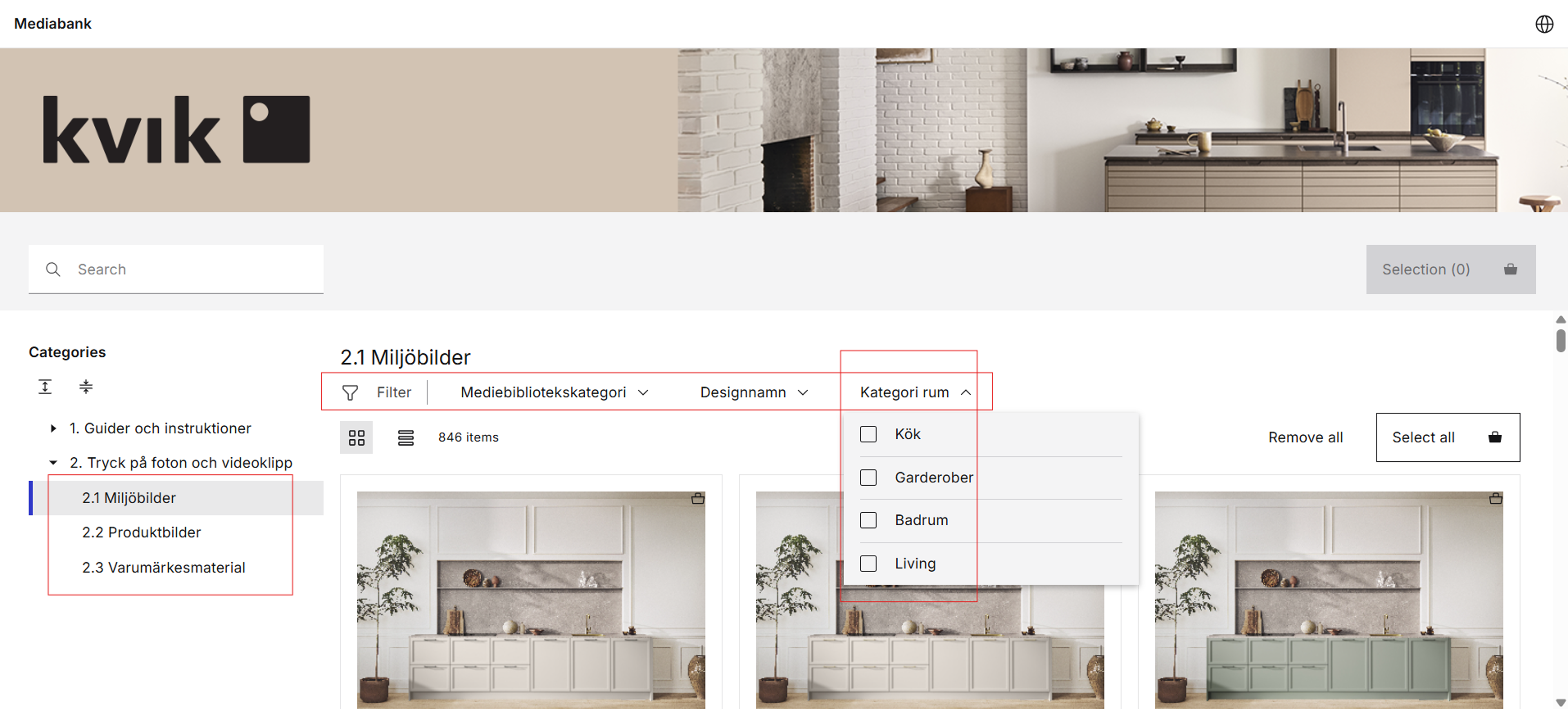This screenshot has height=709, width=1568.
Task: Click the globe language icon
Action: [1543, 24]
